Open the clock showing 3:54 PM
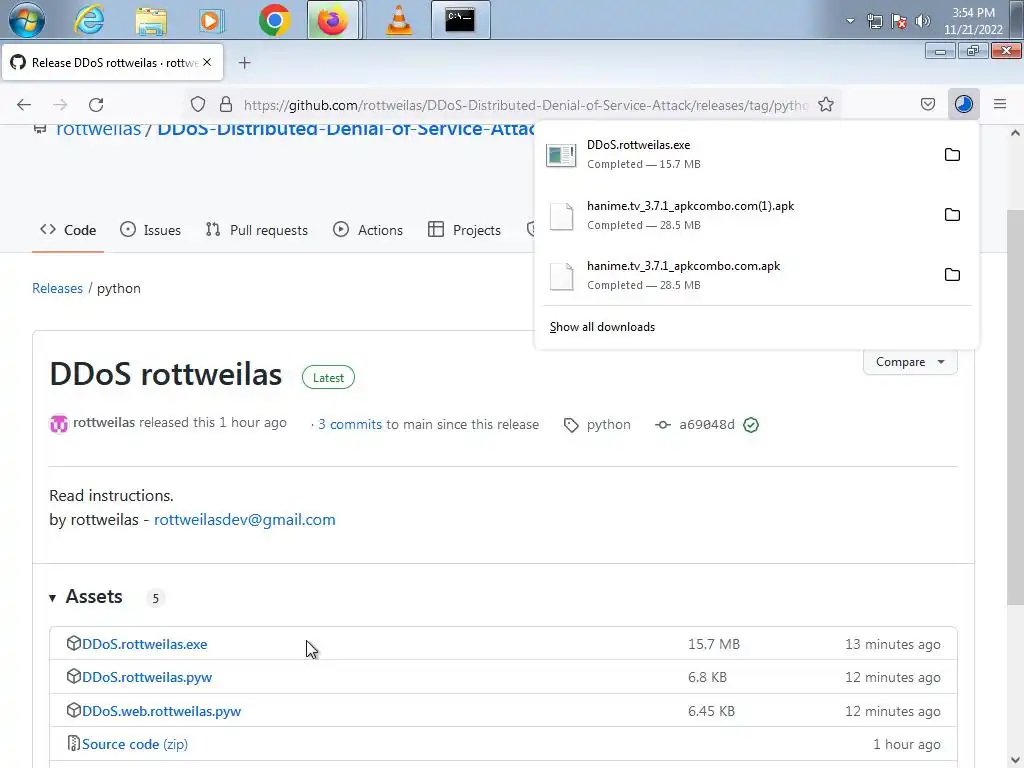Screen dimensions: 1024x768 (x=973, y=21)
